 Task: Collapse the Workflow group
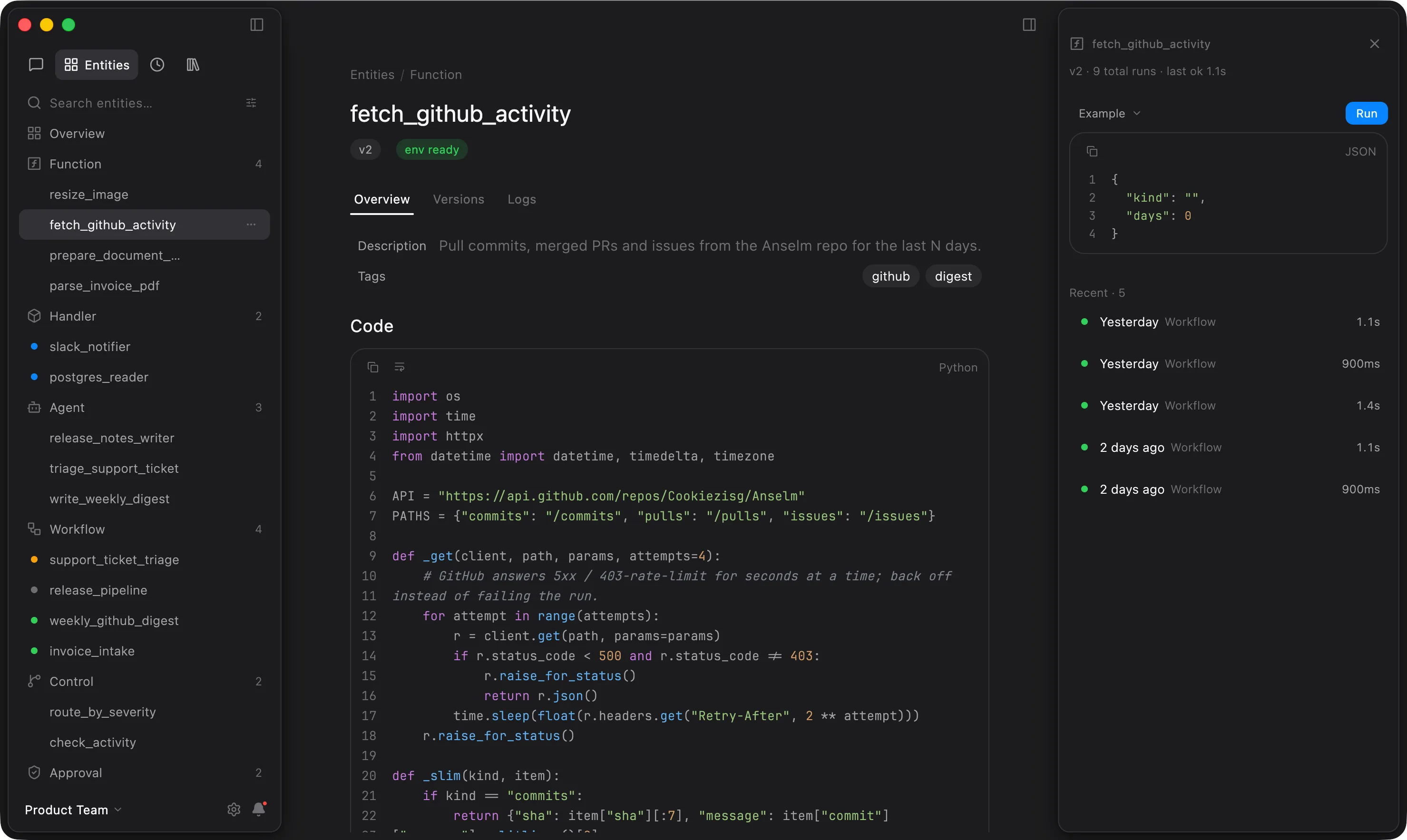point(144,529)
